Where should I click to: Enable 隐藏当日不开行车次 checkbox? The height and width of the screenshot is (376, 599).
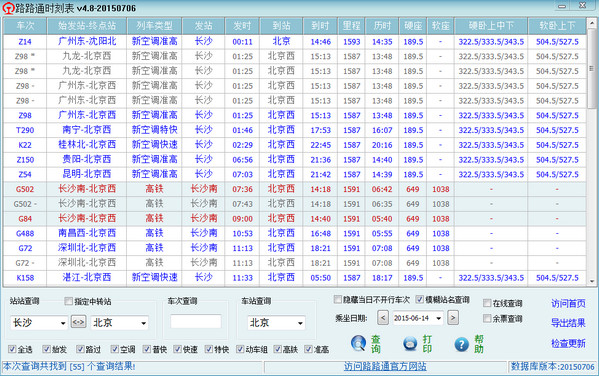click(338, 299)
